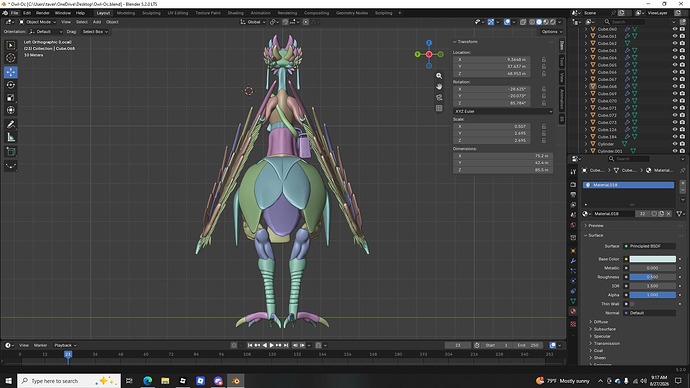Image resolution: width=690 pixels, height=388 pixels.
Task: Adjust the Alpha slider
Action: 653,295
